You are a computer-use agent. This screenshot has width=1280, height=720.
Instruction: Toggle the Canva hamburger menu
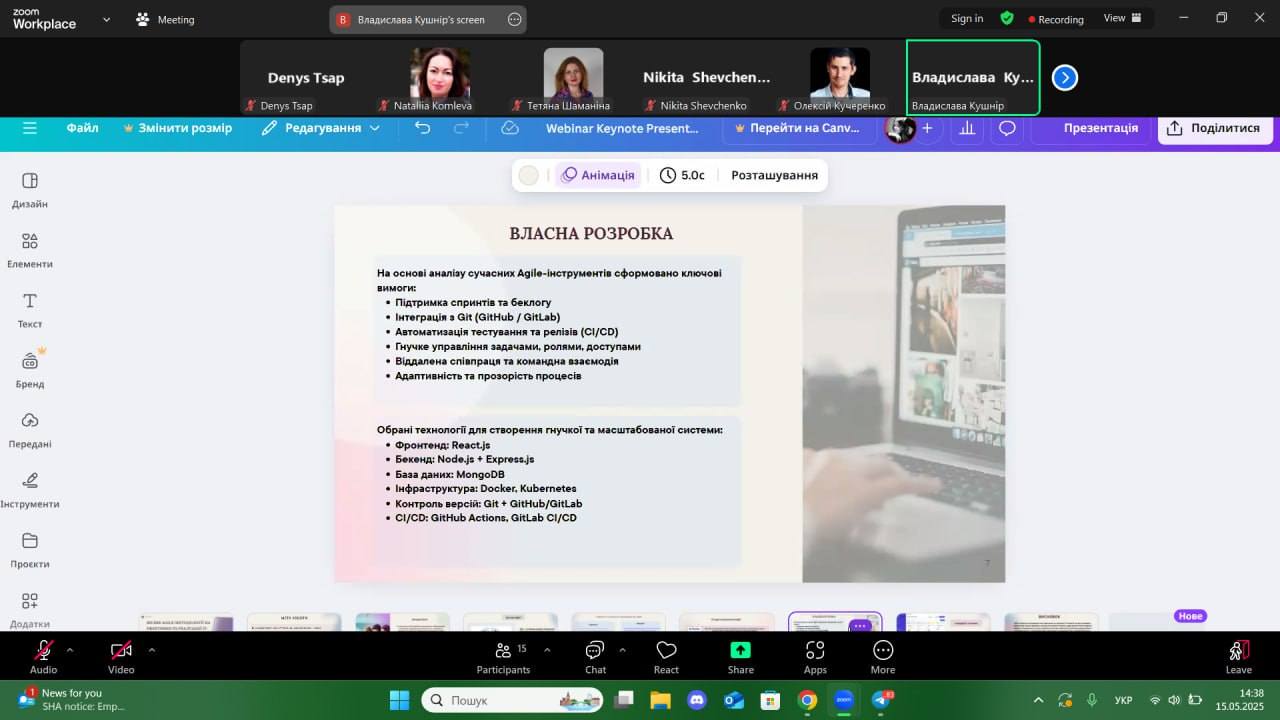(x=30, y=128)
